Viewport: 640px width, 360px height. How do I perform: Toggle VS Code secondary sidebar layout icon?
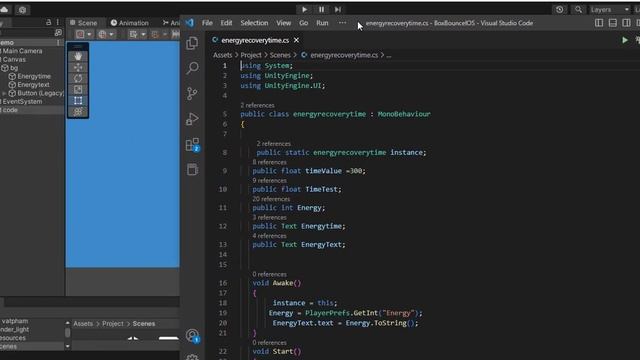[626, 23]
